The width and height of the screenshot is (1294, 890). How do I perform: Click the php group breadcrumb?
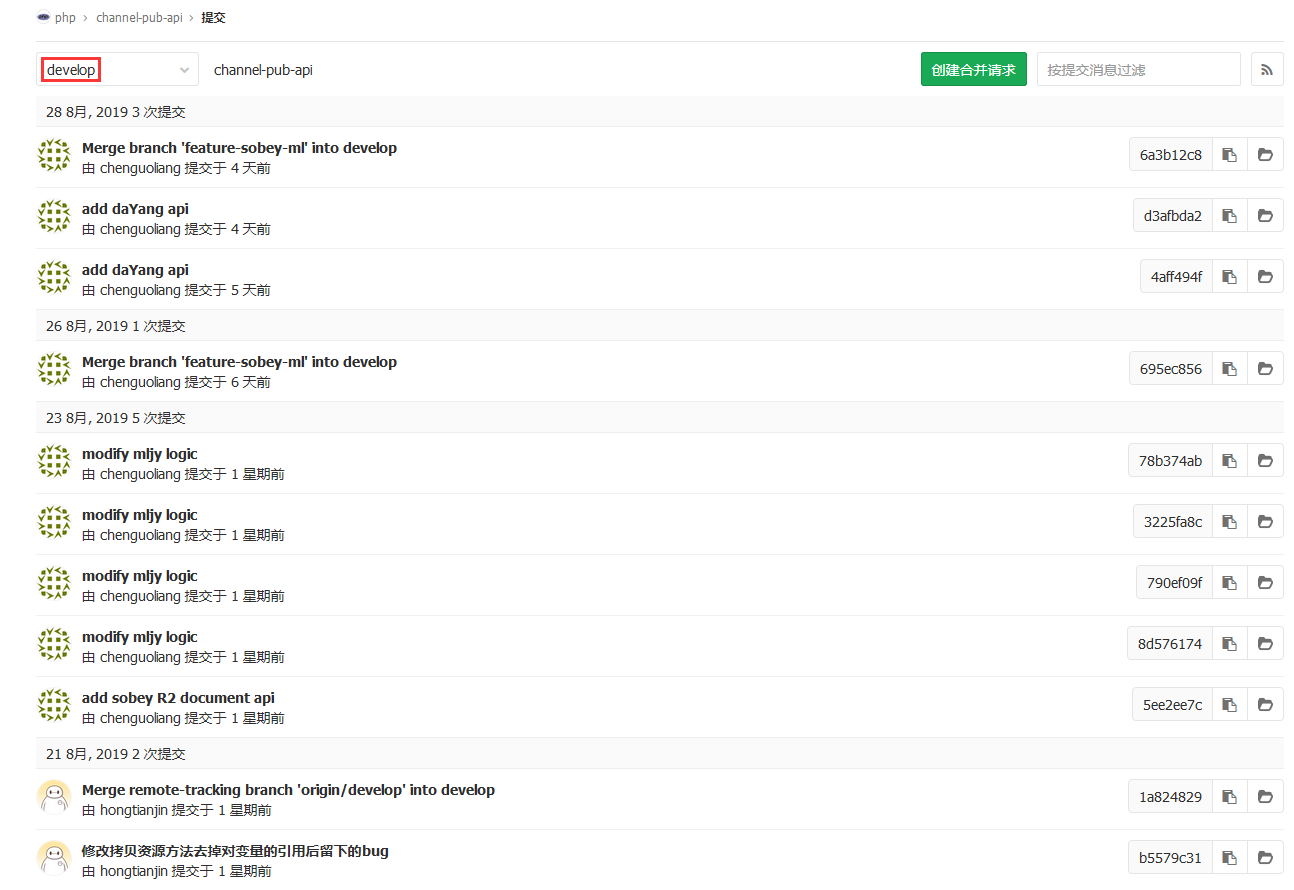(x=65, y=18)
